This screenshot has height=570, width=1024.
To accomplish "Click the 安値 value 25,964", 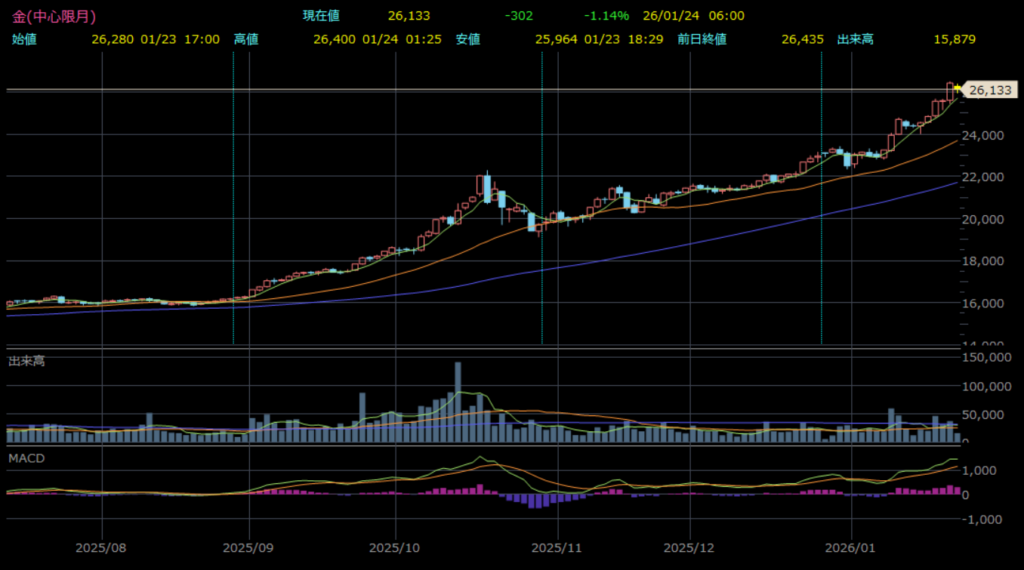I will [557, 39].
